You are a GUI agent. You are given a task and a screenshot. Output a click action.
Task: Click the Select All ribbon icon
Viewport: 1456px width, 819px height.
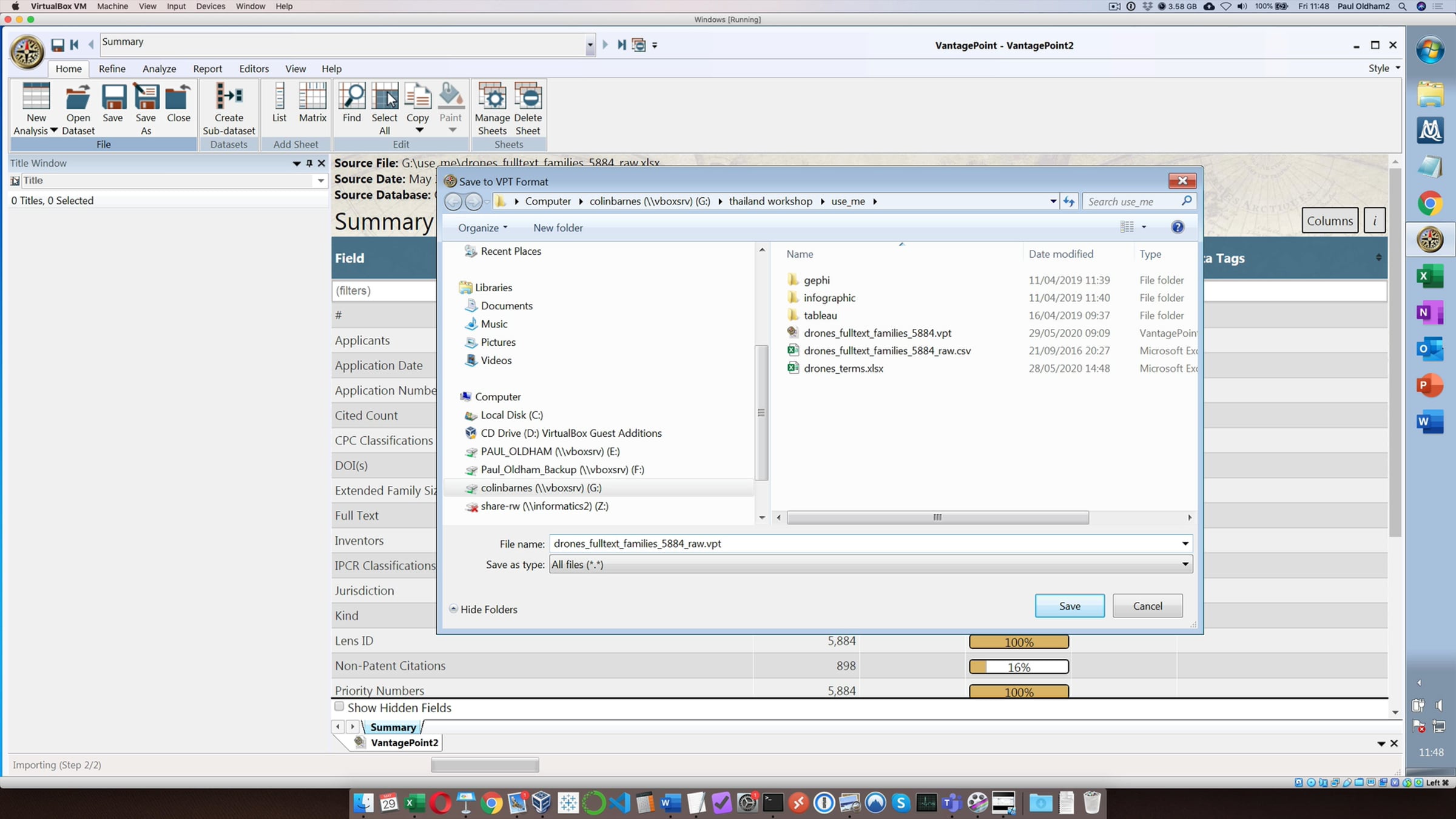(x=385, y=109)
